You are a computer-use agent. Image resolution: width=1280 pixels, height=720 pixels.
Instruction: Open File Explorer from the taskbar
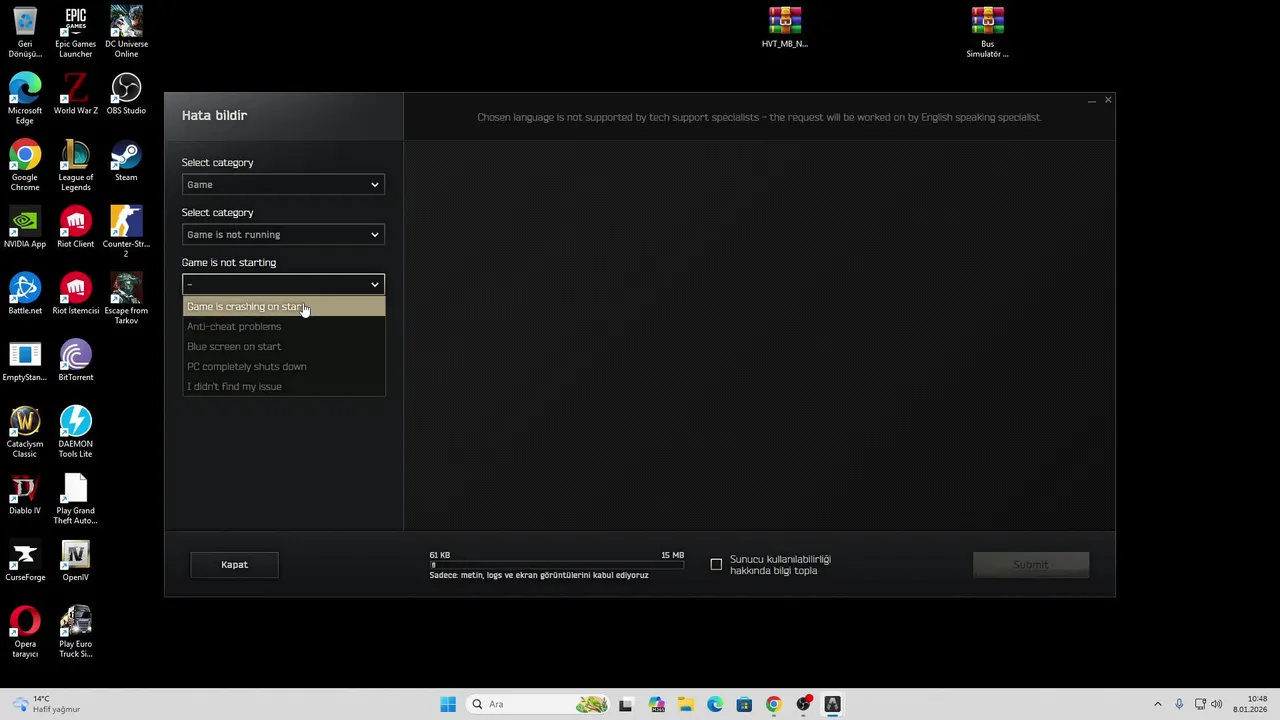coord(686,704)
